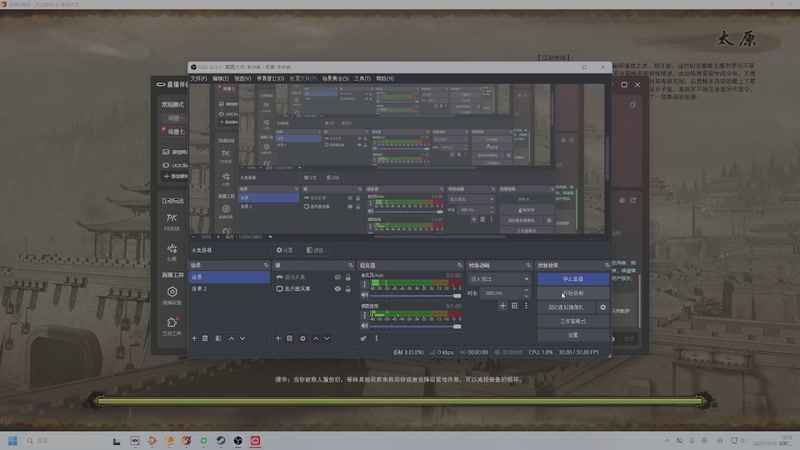The width and height of the screenshot is (800, 450).
Task: Open virtual camera settings gear icon
Action: [x=603, y=307]
